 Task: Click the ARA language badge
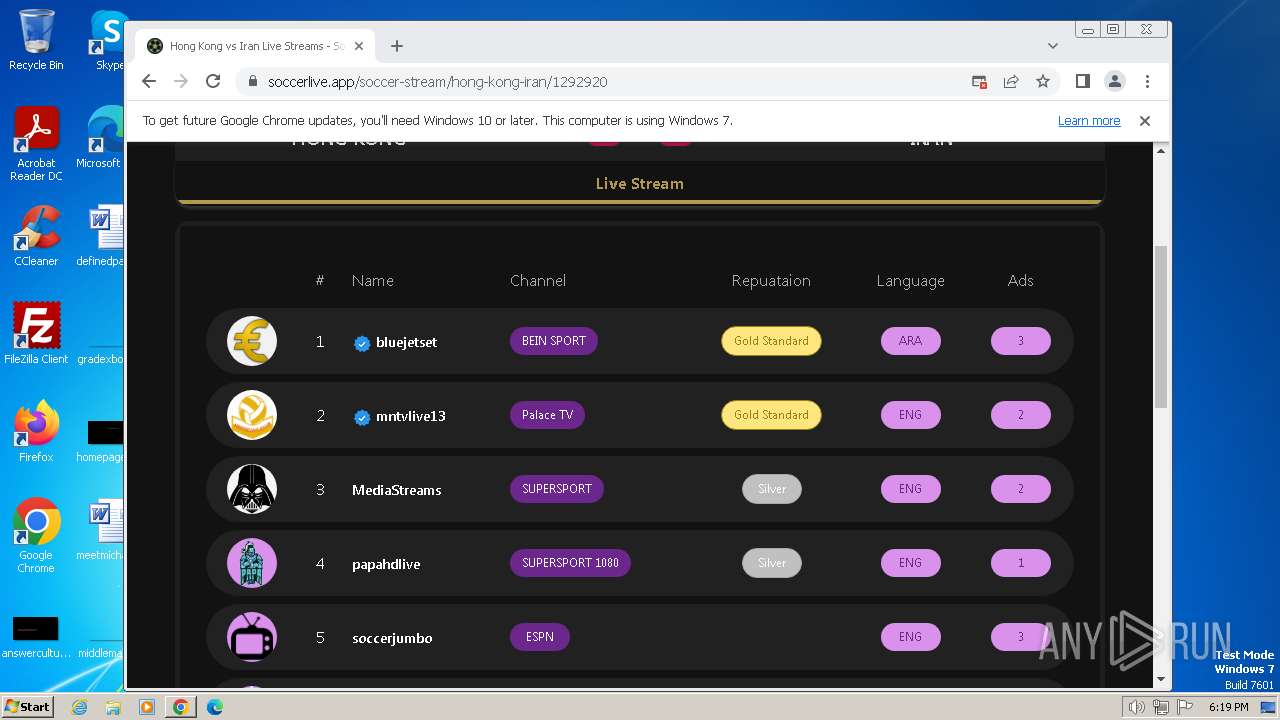pos(910,341)
